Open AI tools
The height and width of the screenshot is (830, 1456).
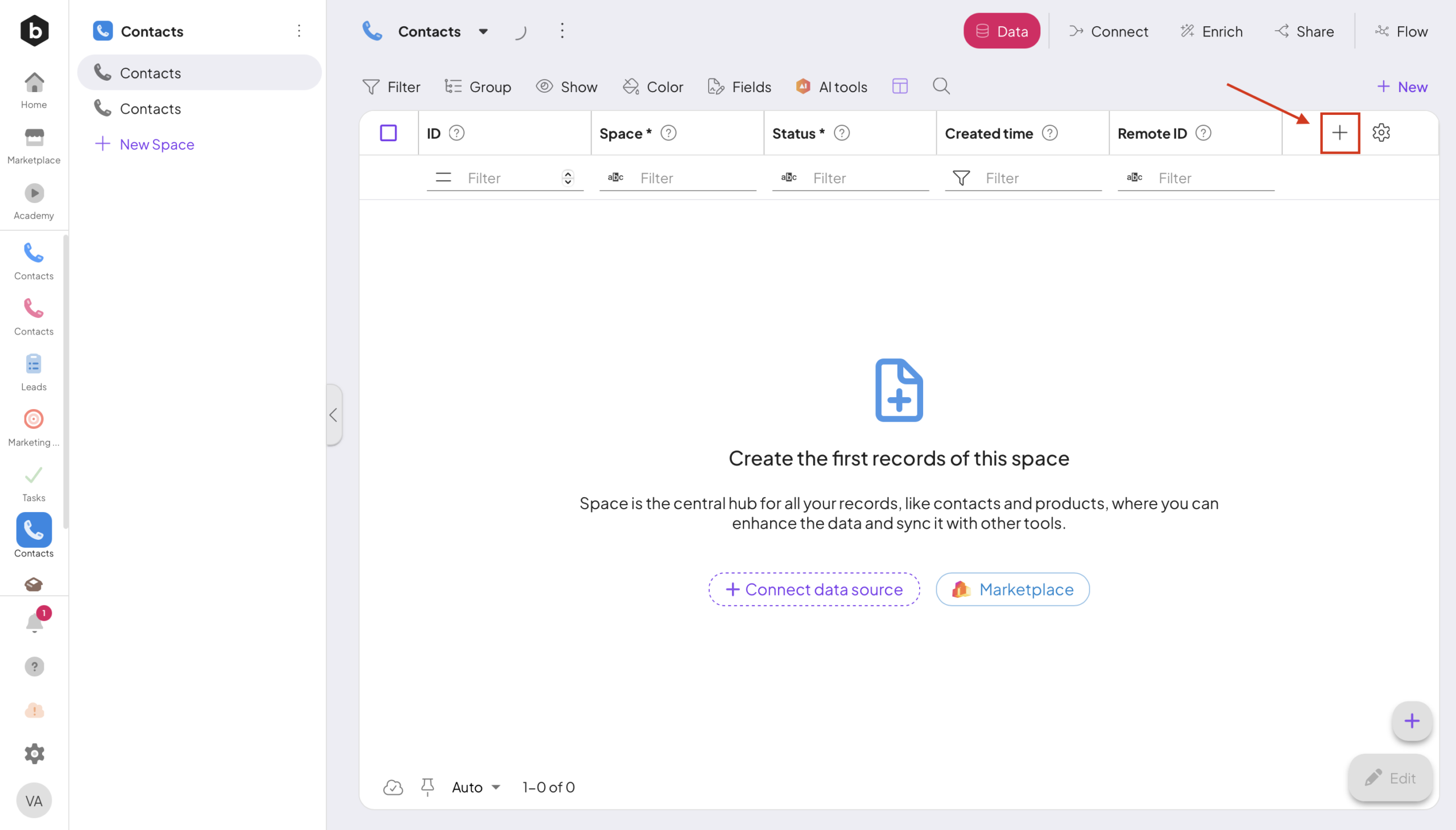coord(832,86)
